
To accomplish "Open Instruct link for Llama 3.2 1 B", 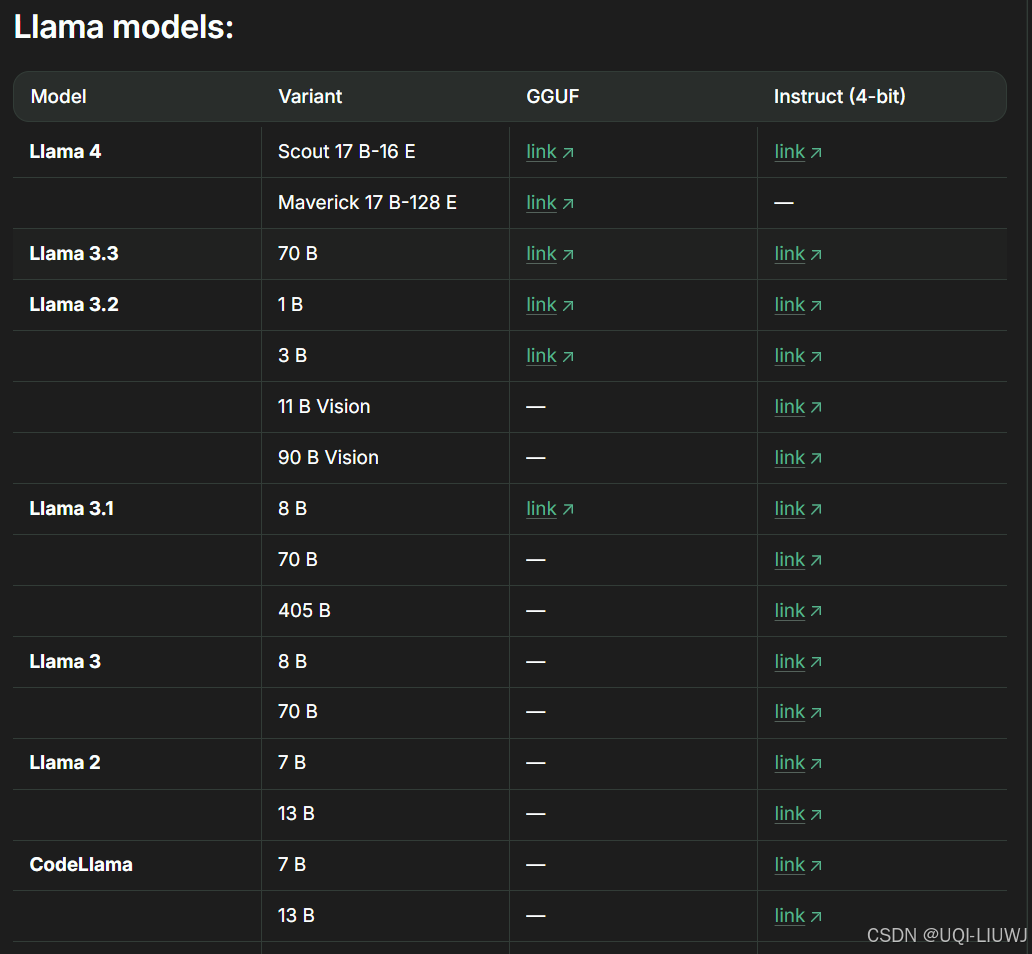I will 798,305.
